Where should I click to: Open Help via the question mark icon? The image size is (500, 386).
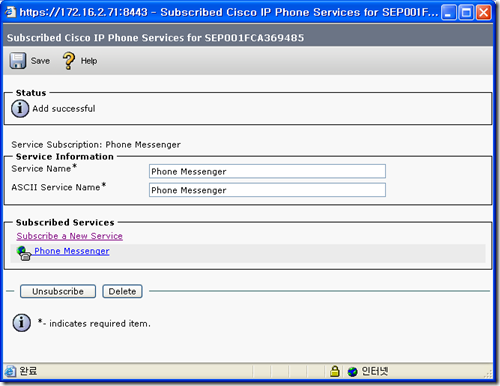69,61
